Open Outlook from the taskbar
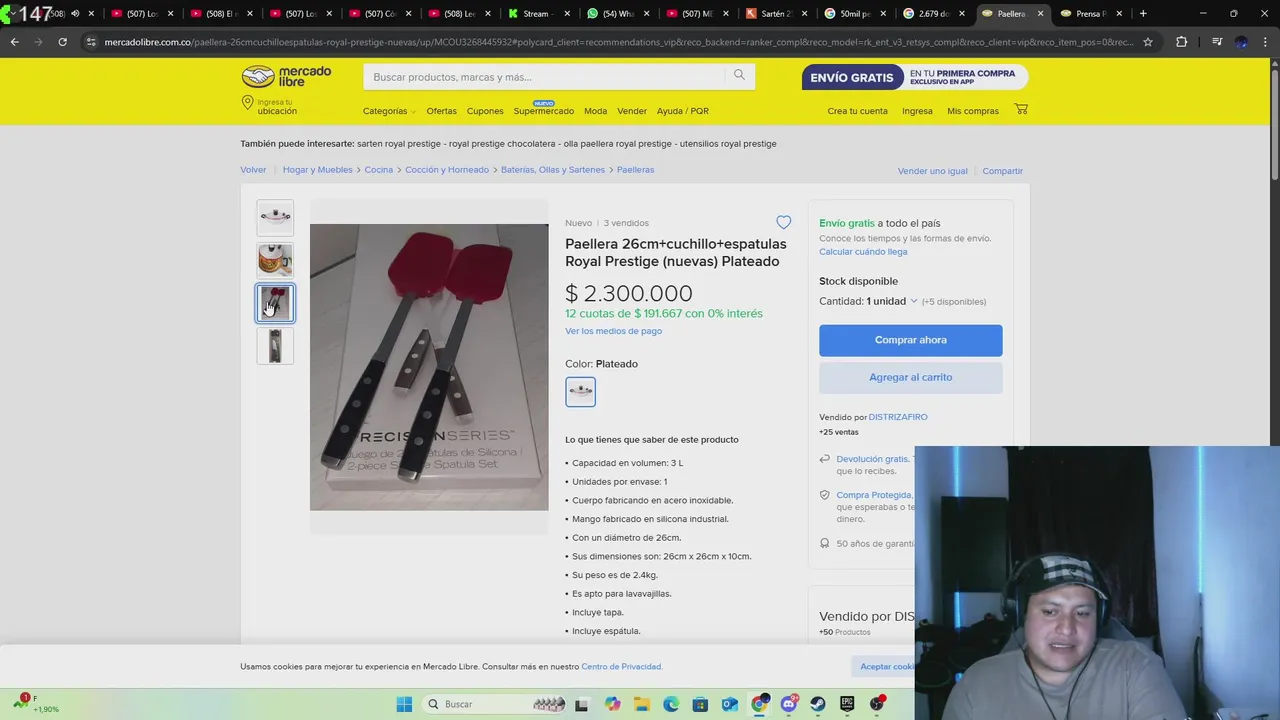 pyautogui.click(x=730, y=704)
